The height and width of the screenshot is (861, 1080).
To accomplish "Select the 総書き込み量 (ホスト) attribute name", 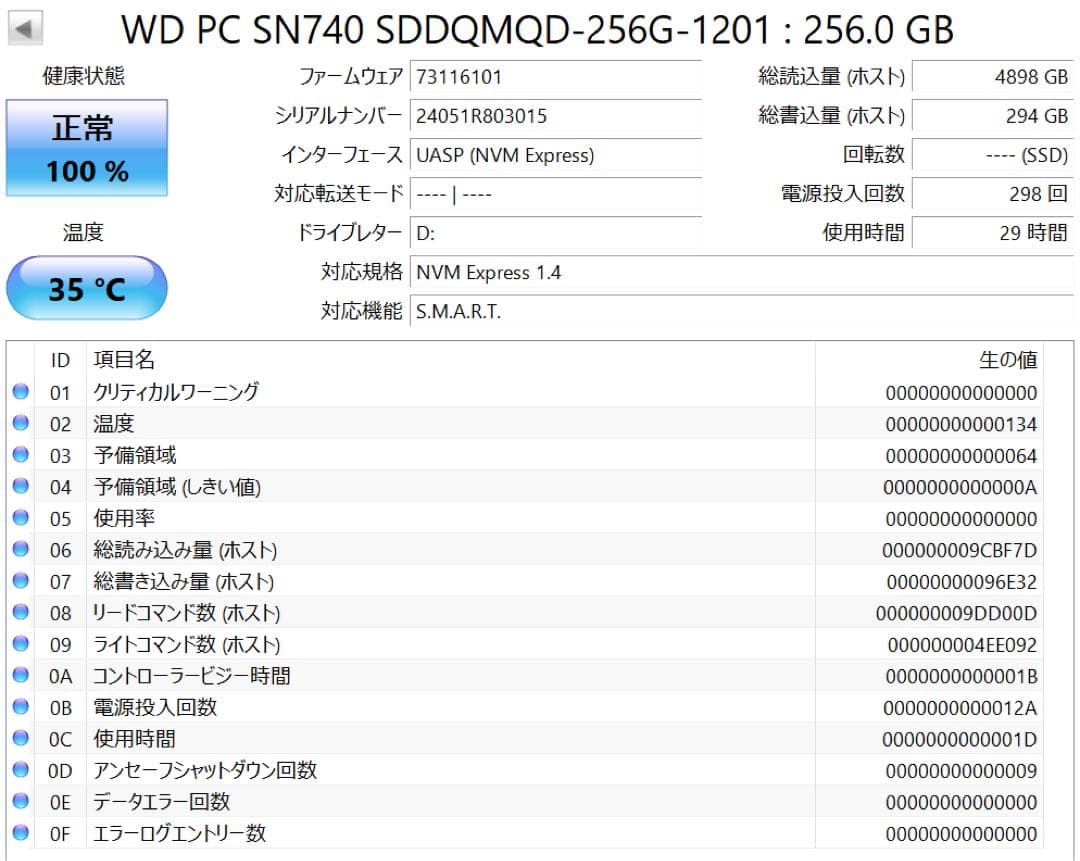I will click(x=184, y=581).
